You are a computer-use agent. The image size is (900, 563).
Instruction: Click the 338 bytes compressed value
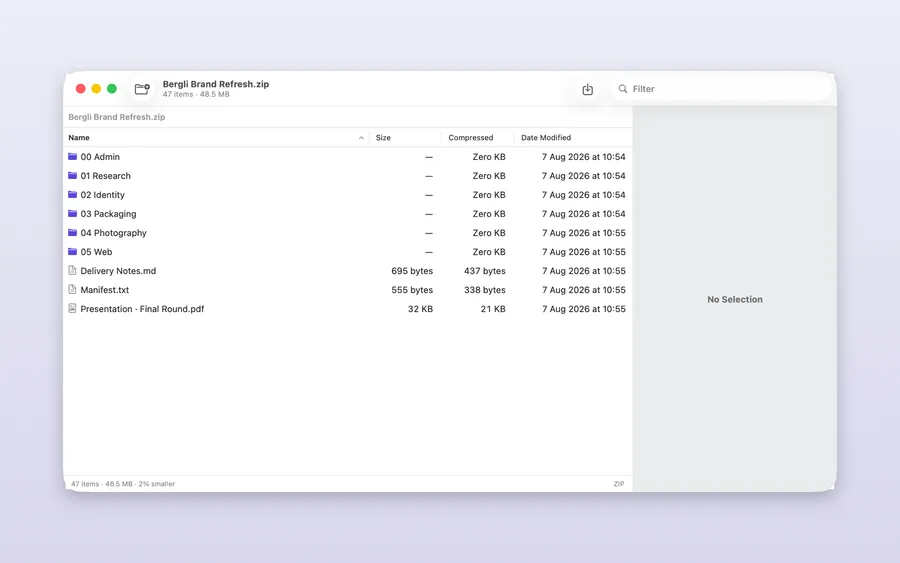click(484, 290)
